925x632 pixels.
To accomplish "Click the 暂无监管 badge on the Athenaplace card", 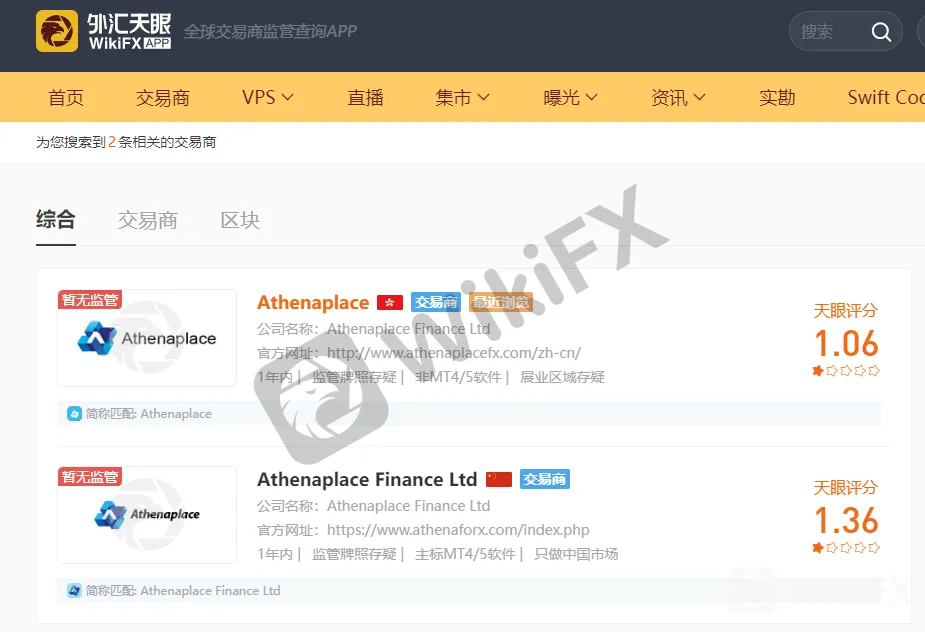I will click(90, 299).
